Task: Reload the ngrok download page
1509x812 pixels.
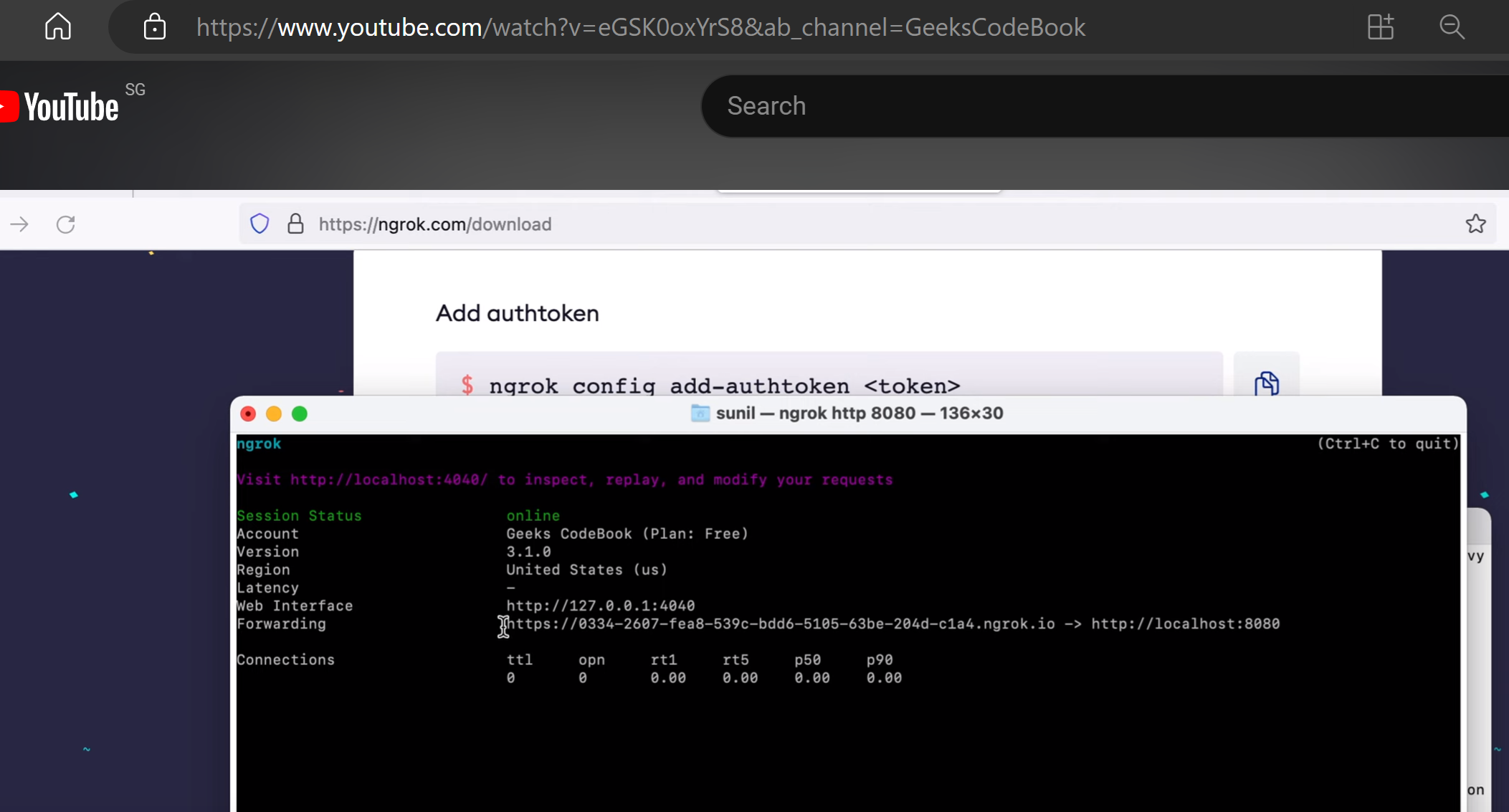Action: (x=66, y=224)
